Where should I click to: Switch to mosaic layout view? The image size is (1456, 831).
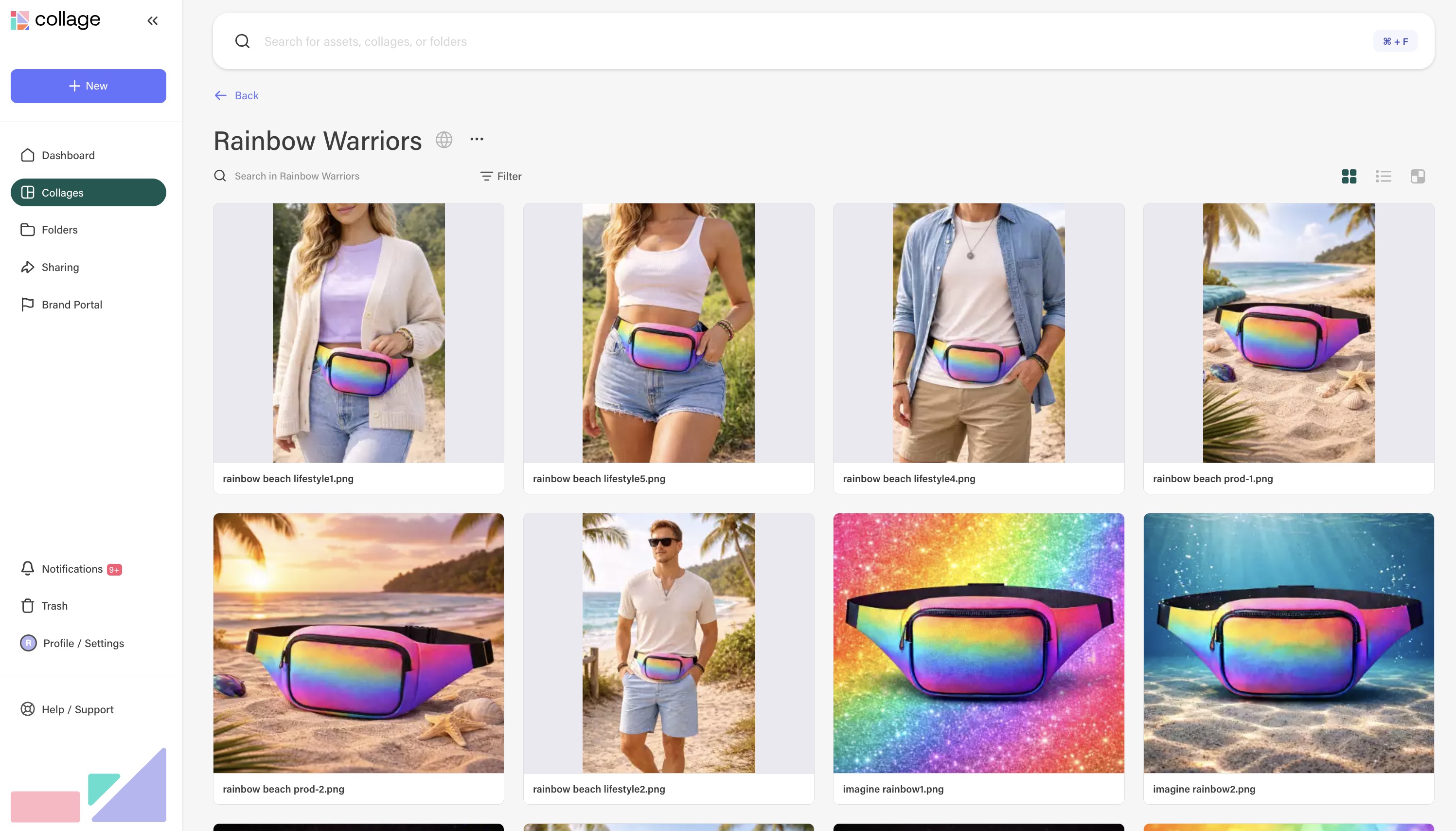(1418, 176)
